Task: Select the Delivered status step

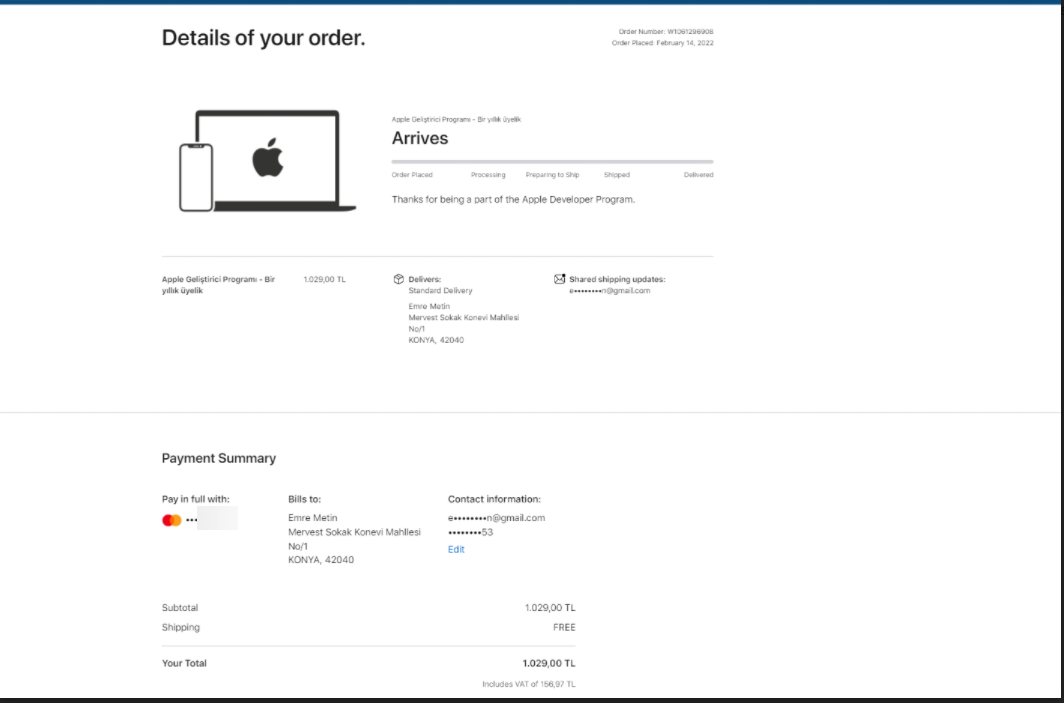Action: click(698, 175)
